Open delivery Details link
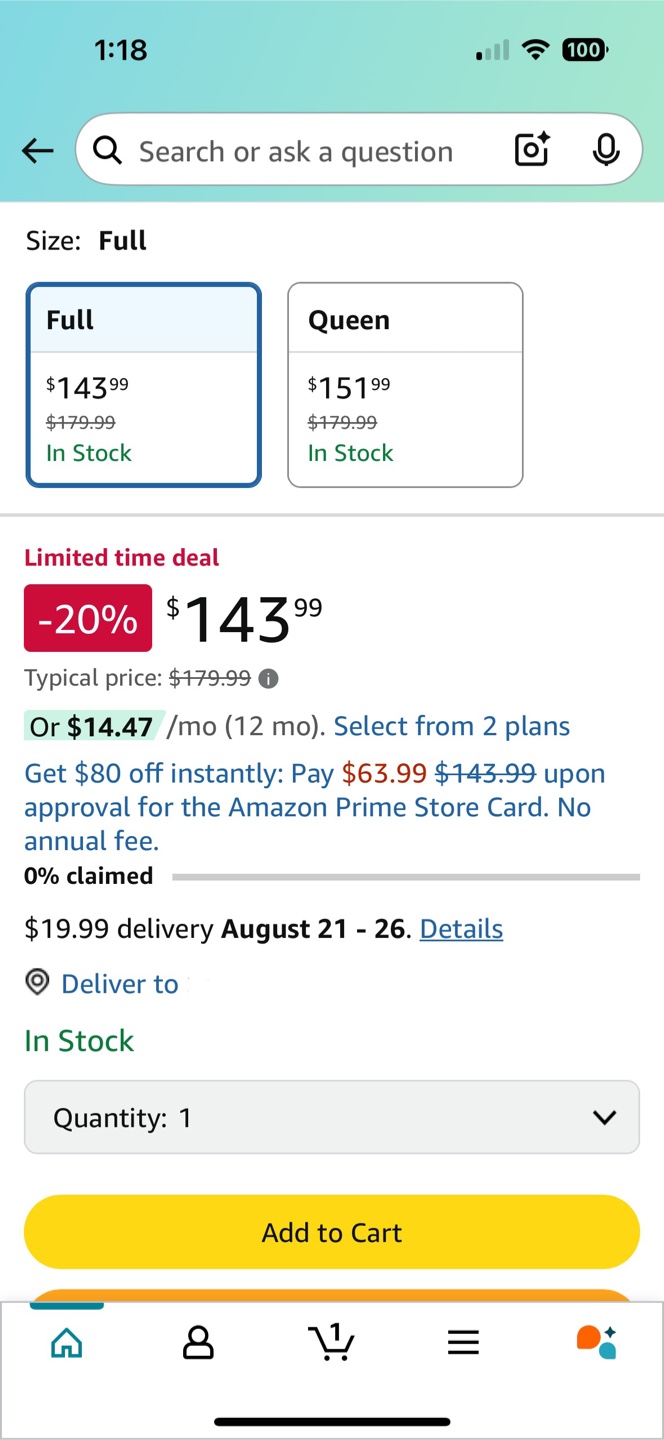The height and width of the screenshot is (1440, 664). (x=461, y=929)
